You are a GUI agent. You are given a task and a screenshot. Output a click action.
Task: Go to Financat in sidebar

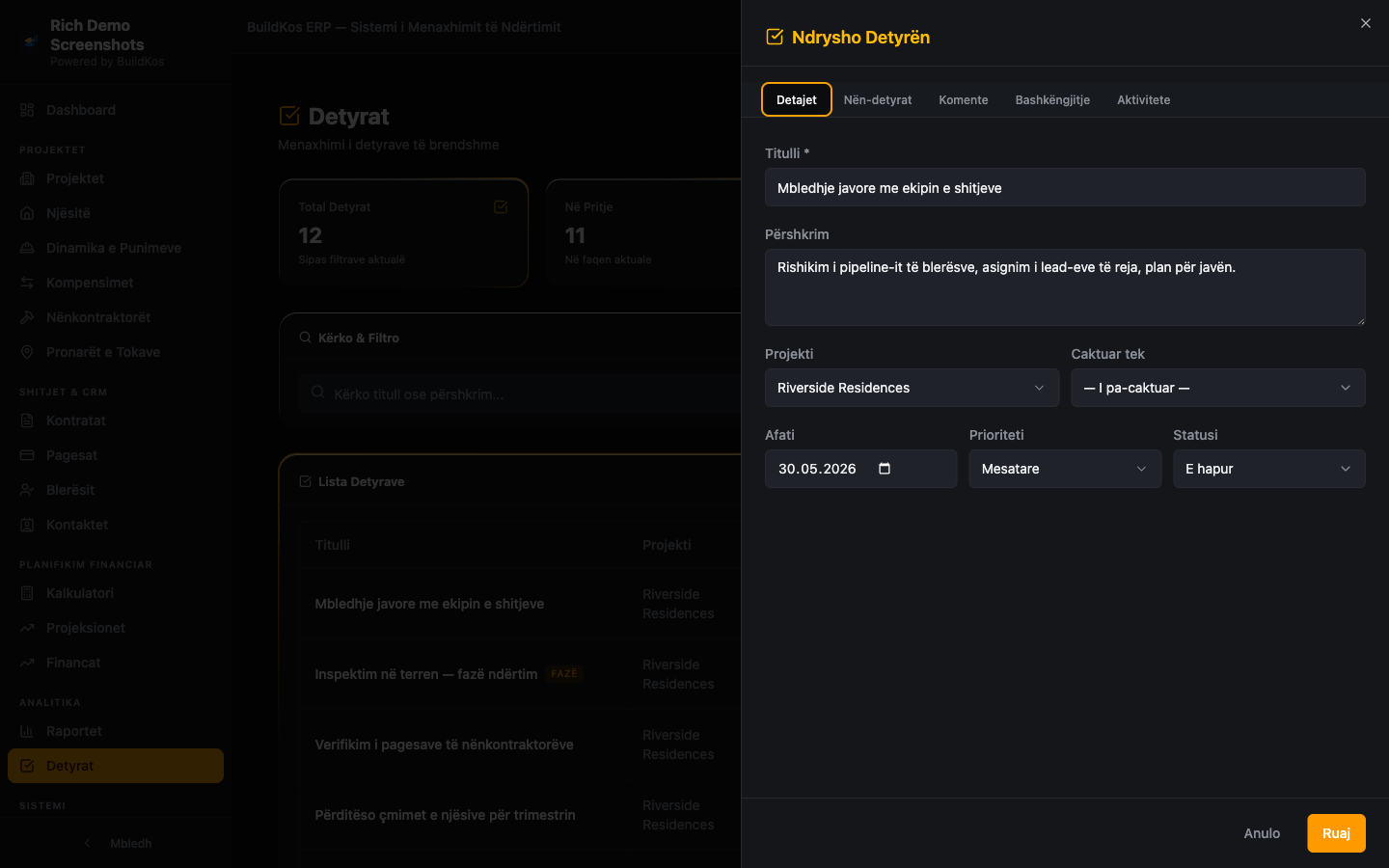[x=116, y=663]
